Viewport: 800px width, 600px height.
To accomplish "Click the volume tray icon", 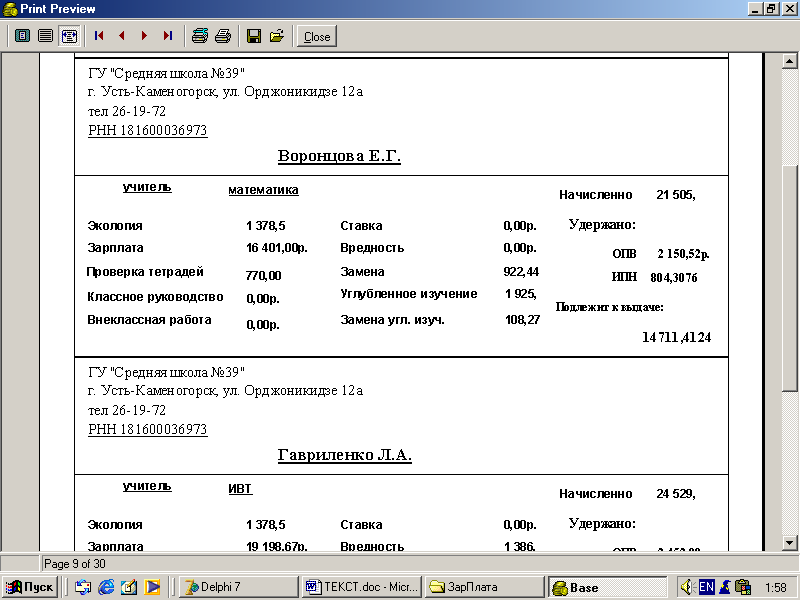I will click(x=687, y=587).
